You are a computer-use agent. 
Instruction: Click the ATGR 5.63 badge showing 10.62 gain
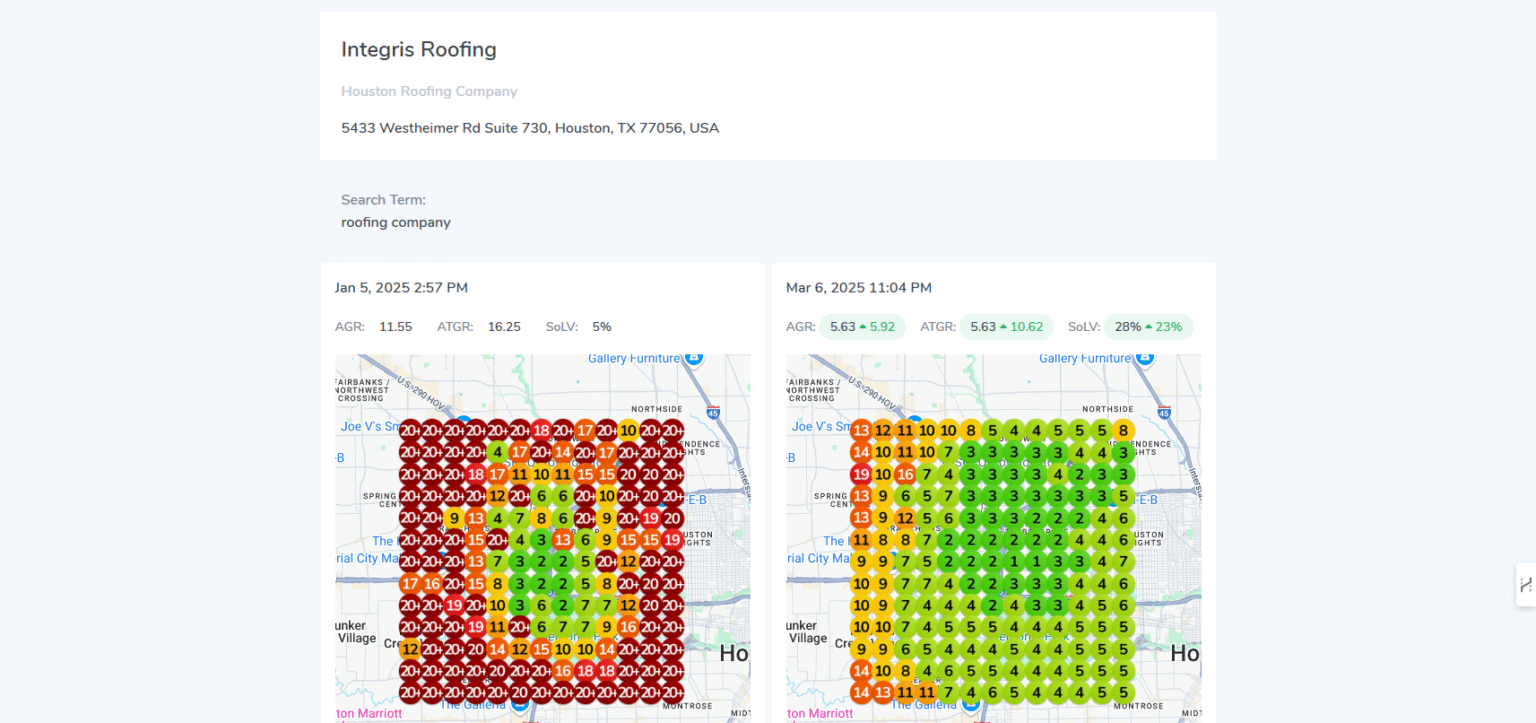point(1006,327)
